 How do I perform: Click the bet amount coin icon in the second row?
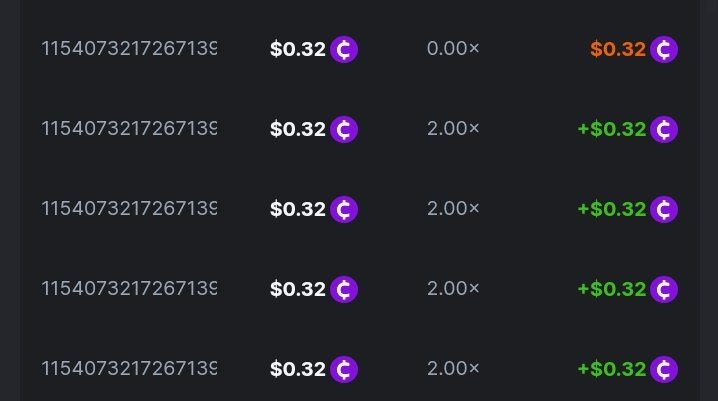[344, 129]
